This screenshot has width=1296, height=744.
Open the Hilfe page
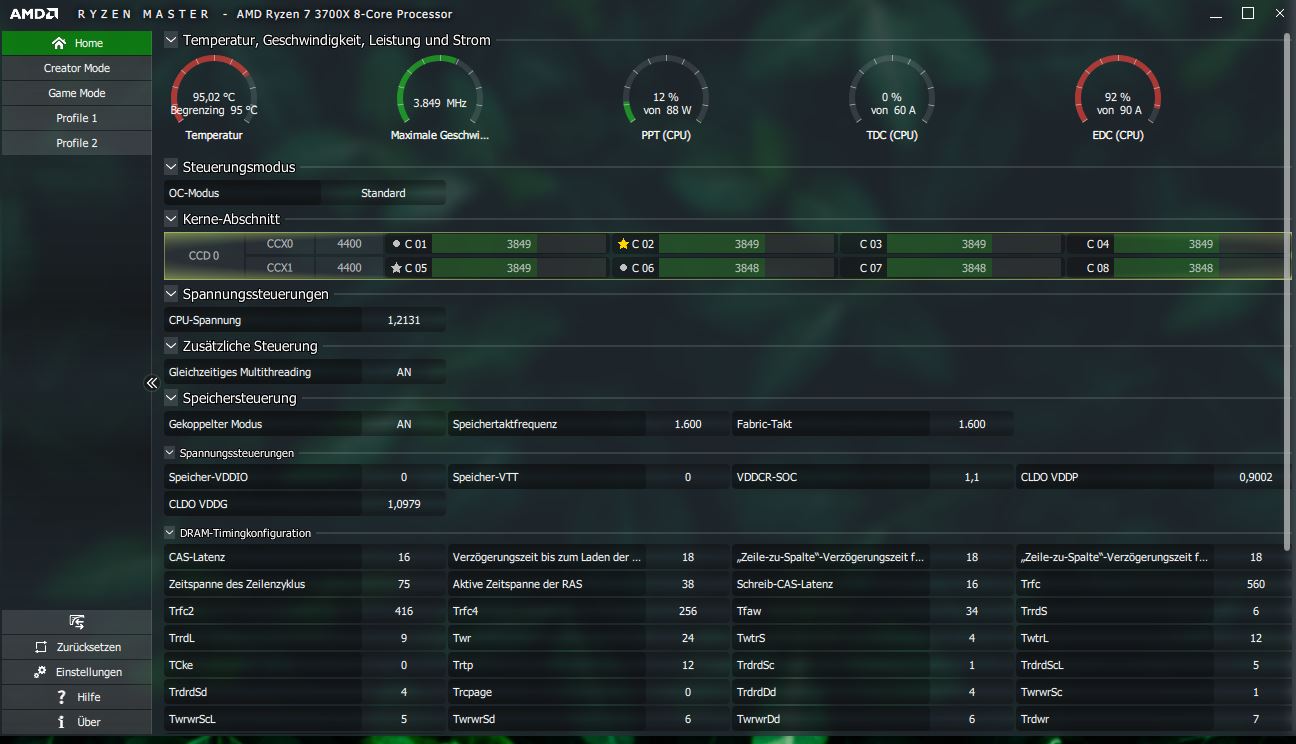76,697
